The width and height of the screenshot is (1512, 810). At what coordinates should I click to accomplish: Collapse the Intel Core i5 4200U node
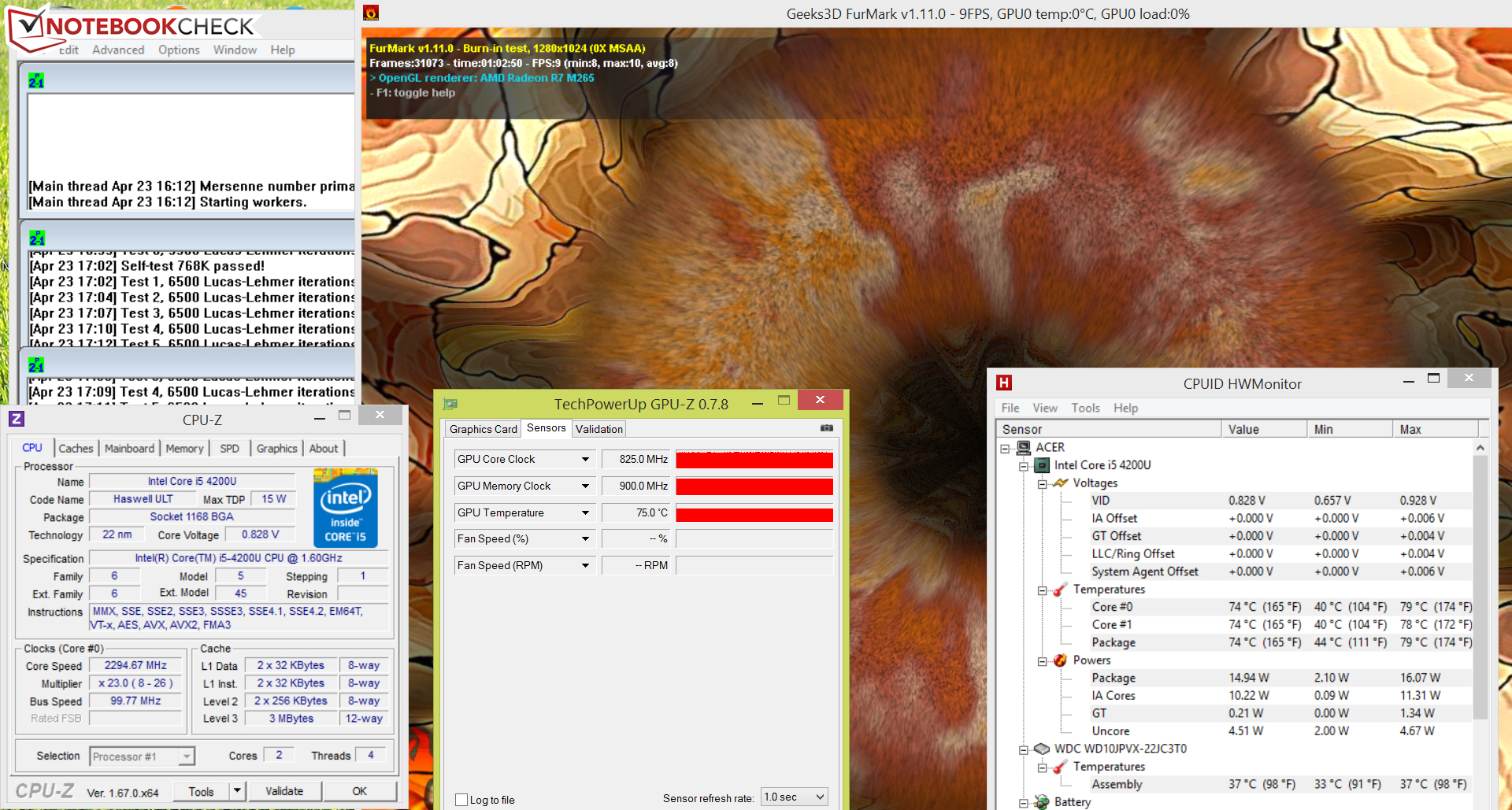point(1023,466)
